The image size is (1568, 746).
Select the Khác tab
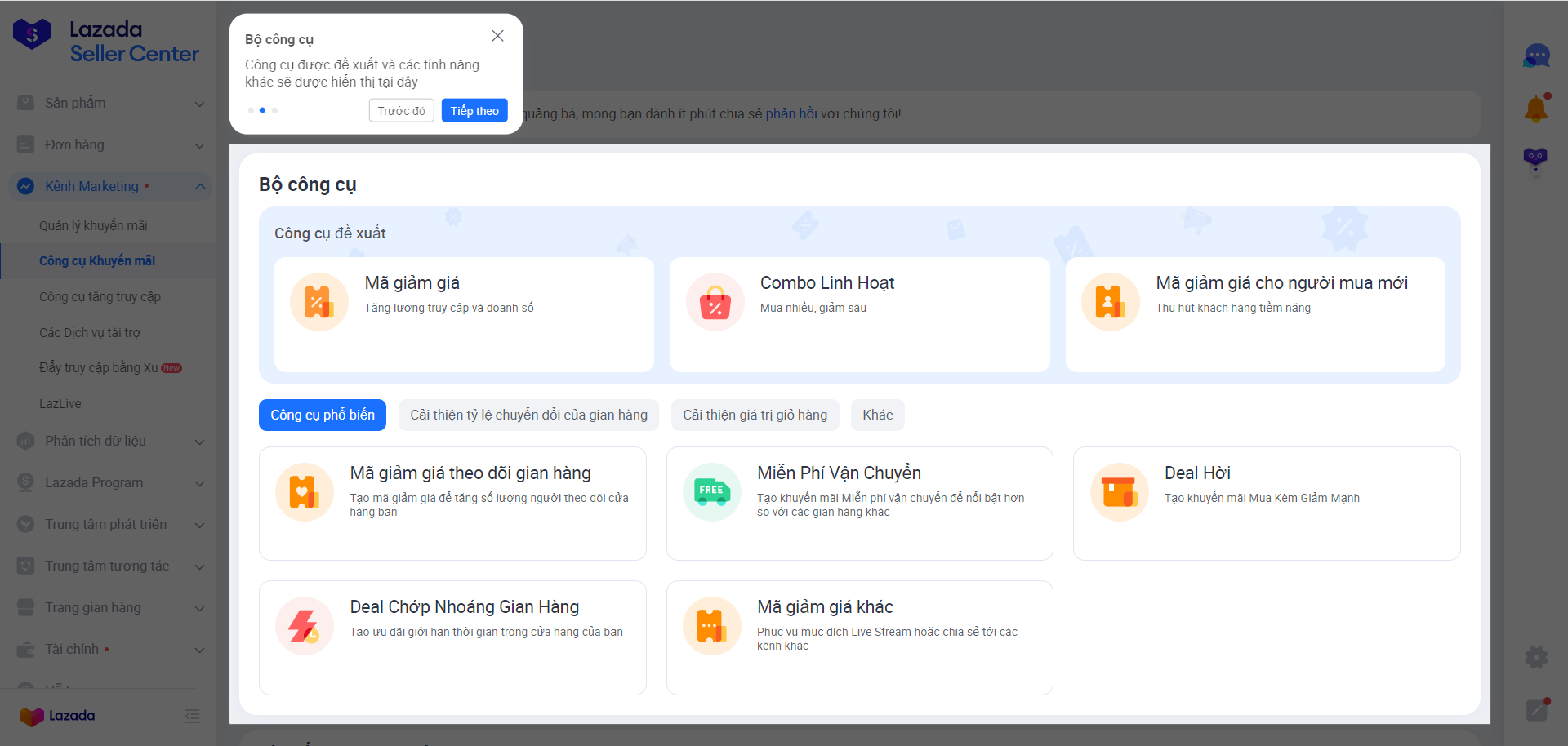pos(877,415)
